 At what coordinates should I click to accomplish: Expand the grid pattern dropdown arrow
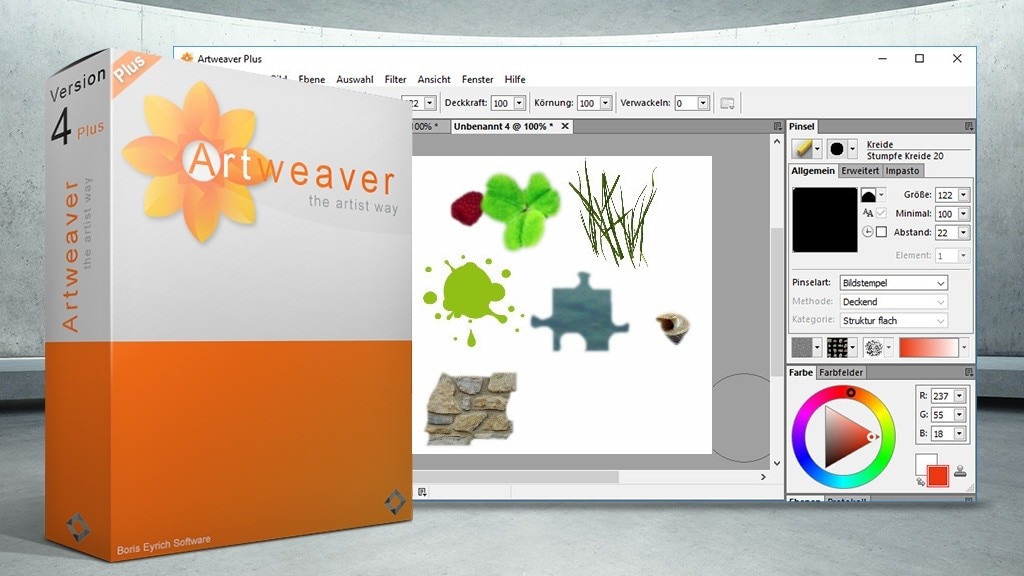point(852,347)
